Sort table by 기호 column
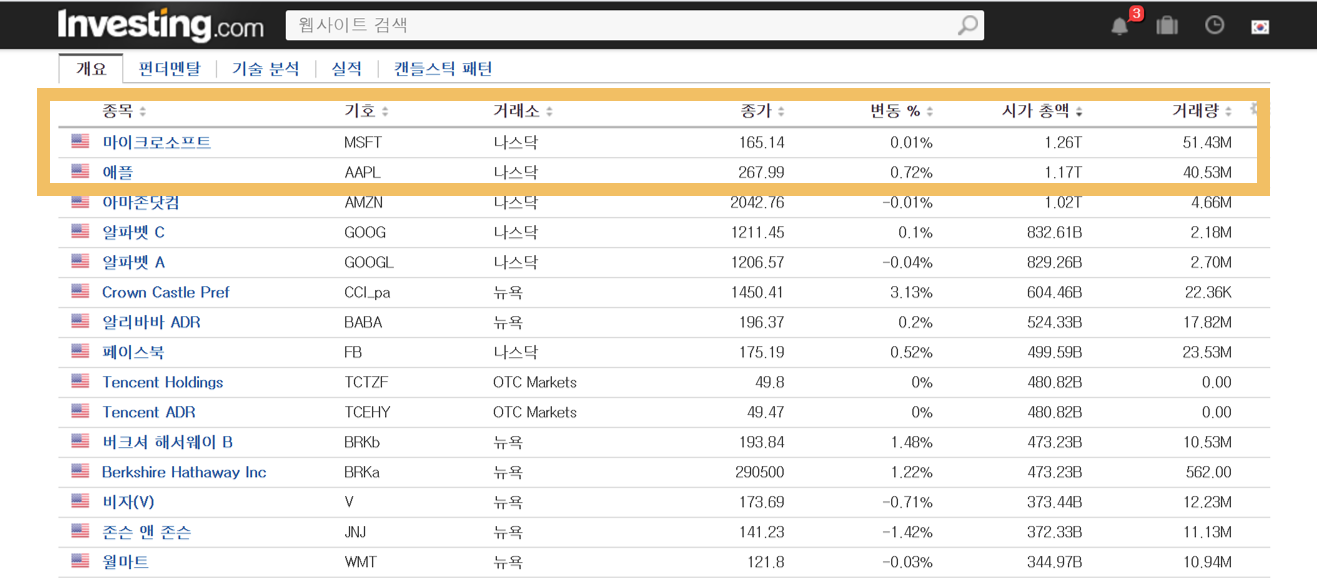Screen dimensions: 1317x578 pos(366,111)
